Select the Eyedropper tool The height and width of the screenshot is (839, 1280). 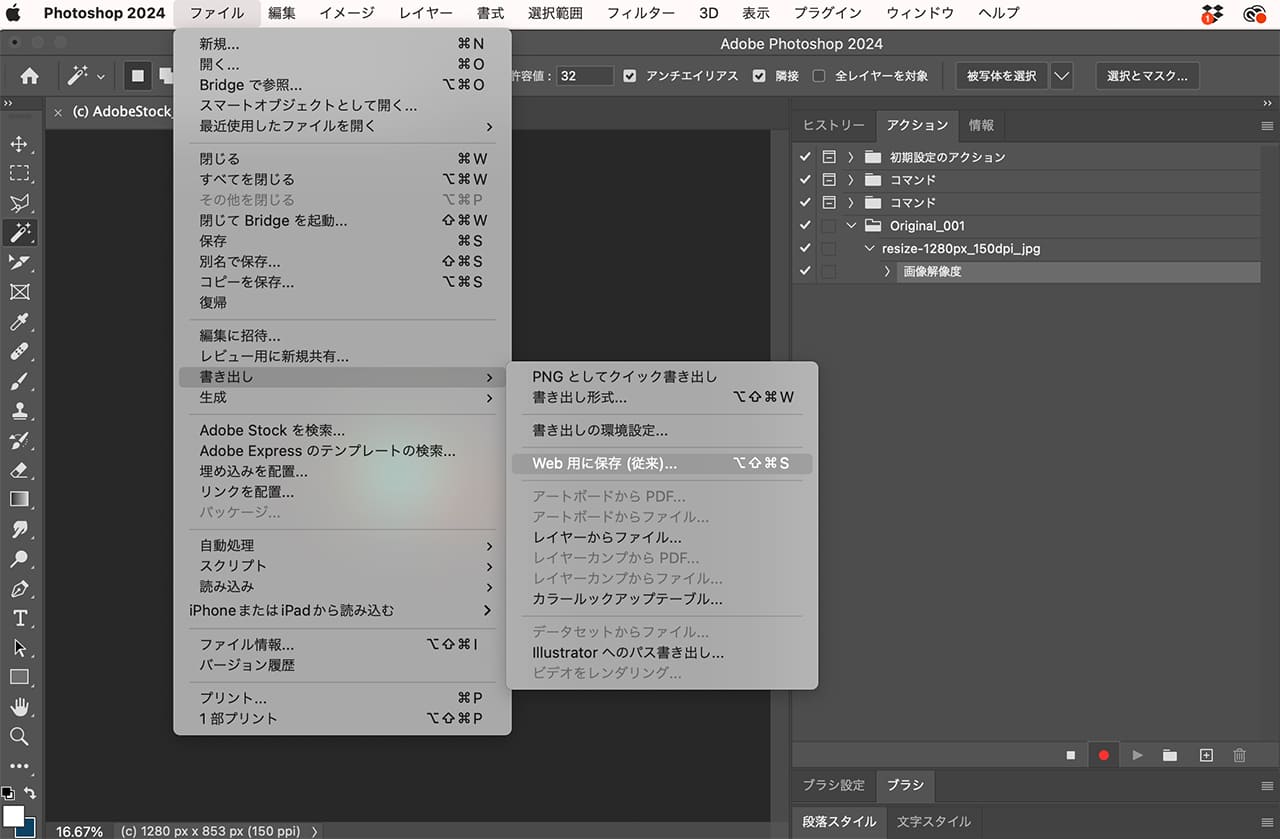[19, 322]
